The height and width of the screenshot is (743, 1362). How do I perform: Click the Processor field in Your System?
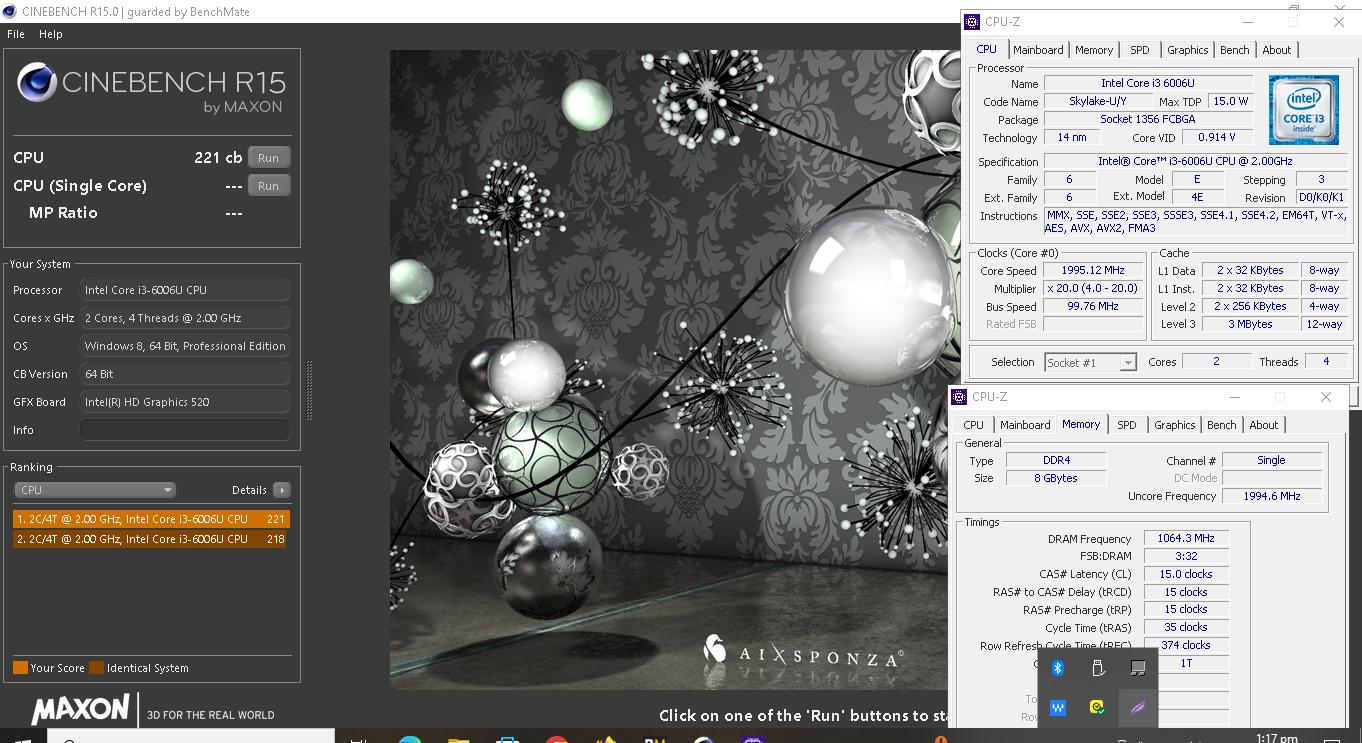(185, 290)
